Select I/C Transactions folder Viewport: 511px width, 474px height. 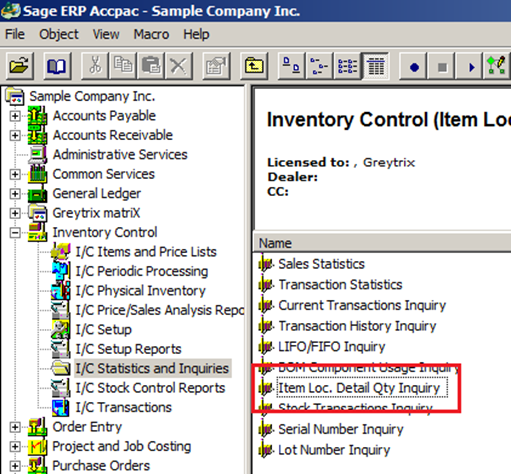pyautogui.click(x=123, y=407)
